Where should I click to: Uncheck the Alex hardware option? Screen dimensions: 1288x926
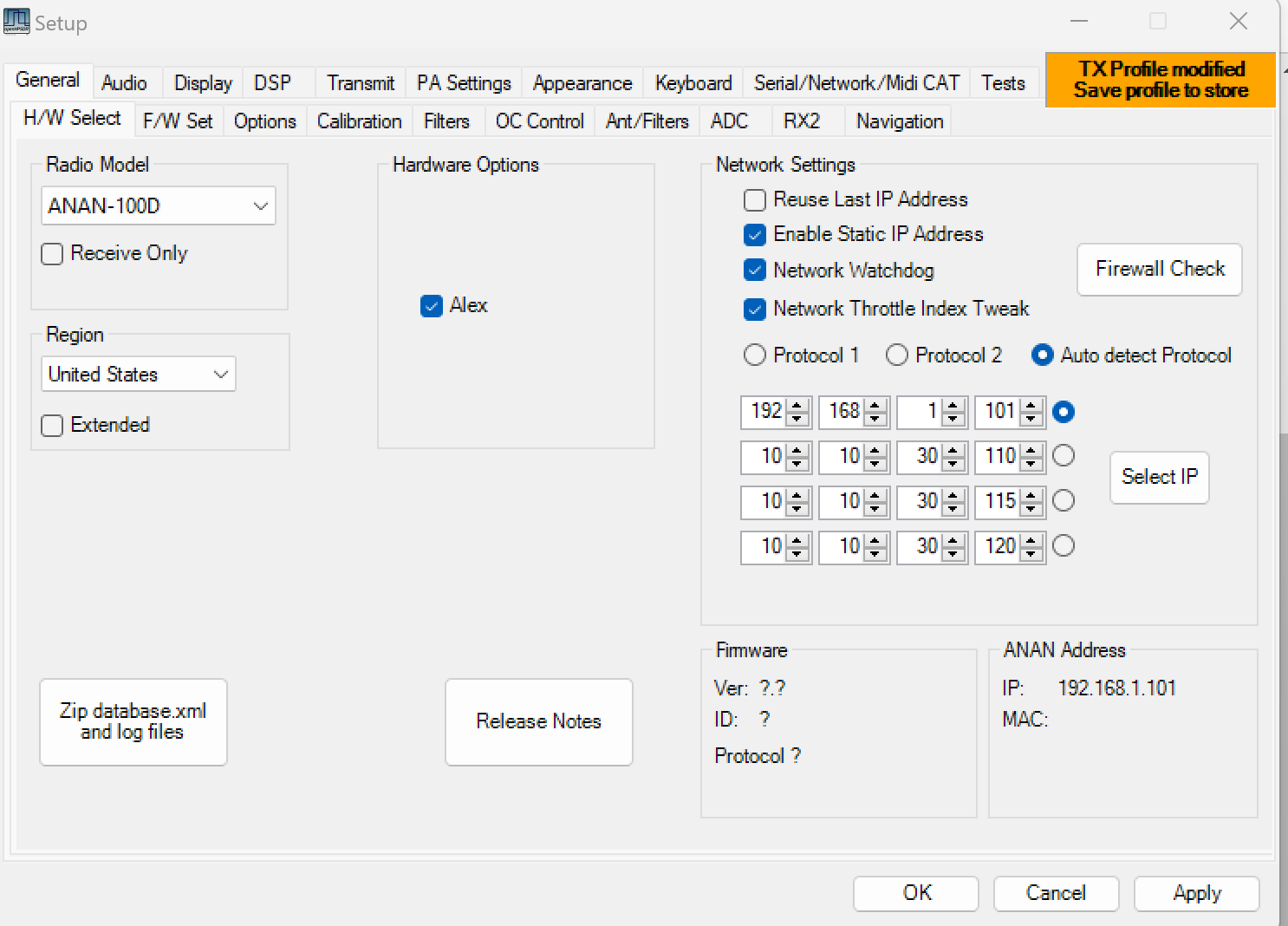(x=432, y=306)
